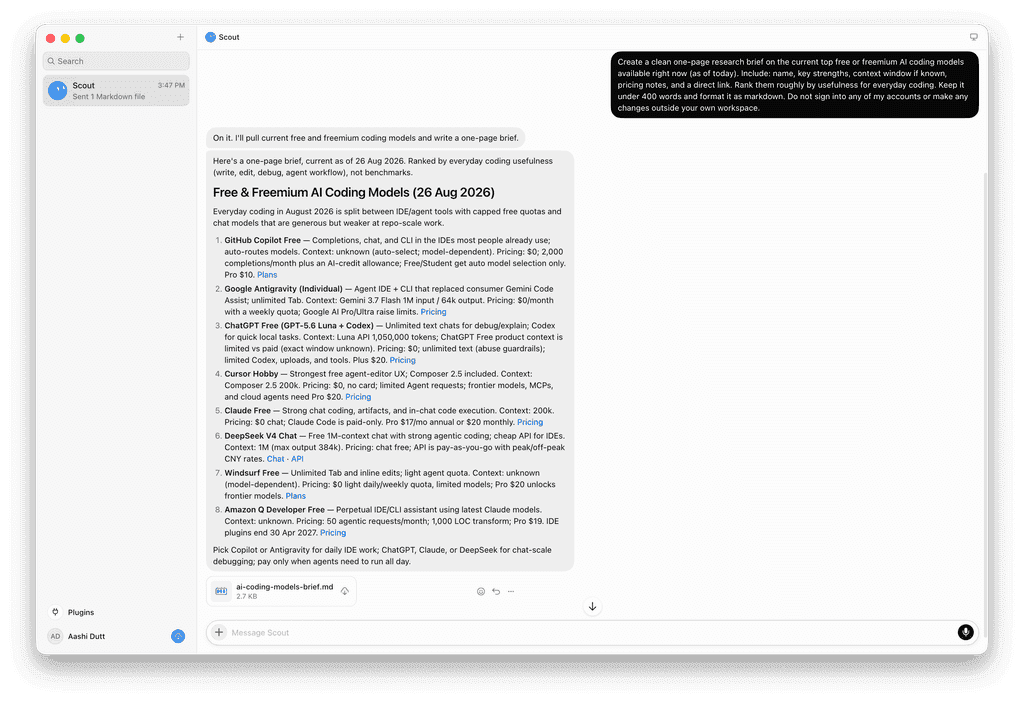Click the yellow minimize window button

click(x=65, y=39)
